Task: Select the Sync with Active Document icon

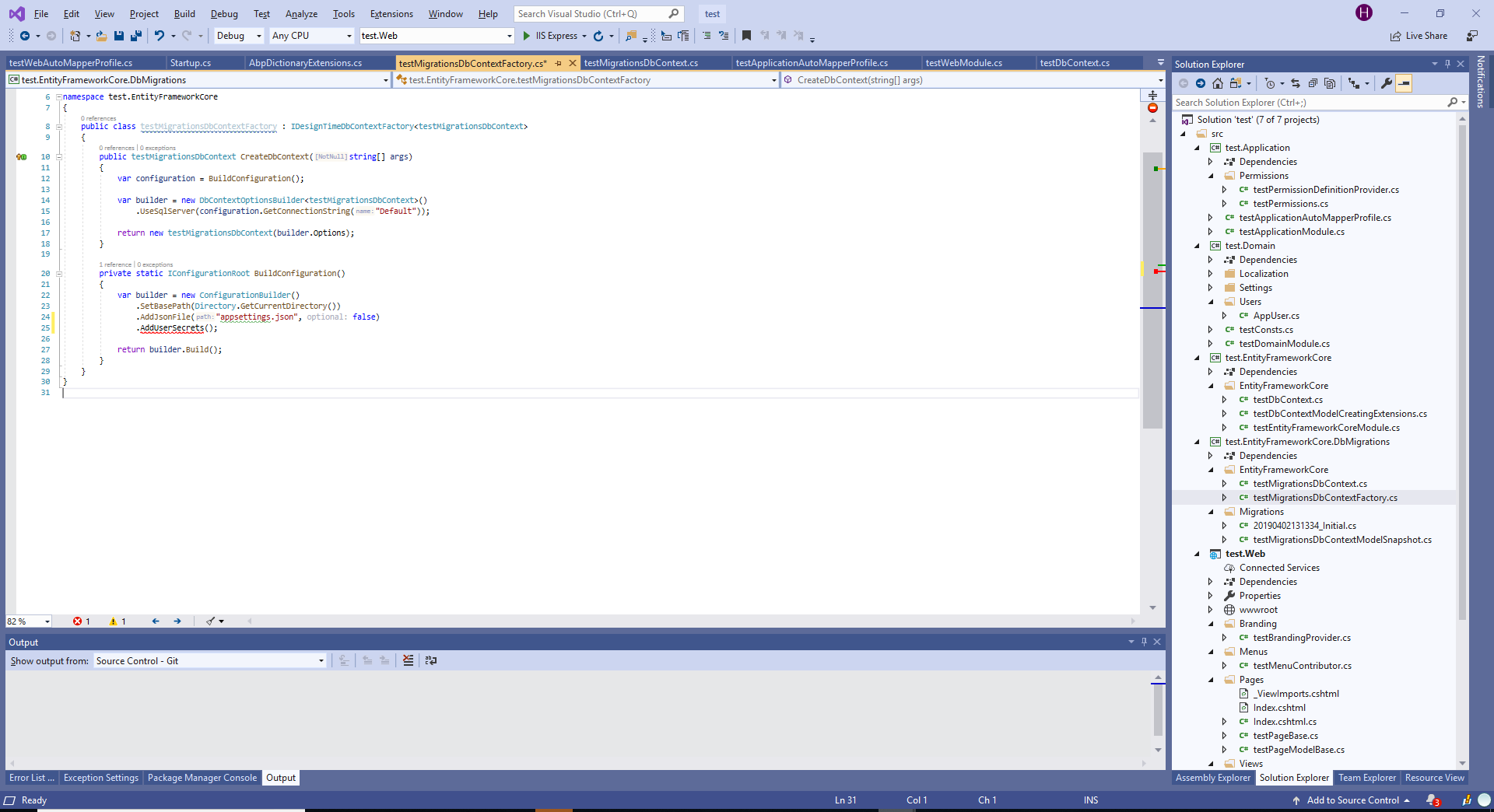Action: [1296, 82]
